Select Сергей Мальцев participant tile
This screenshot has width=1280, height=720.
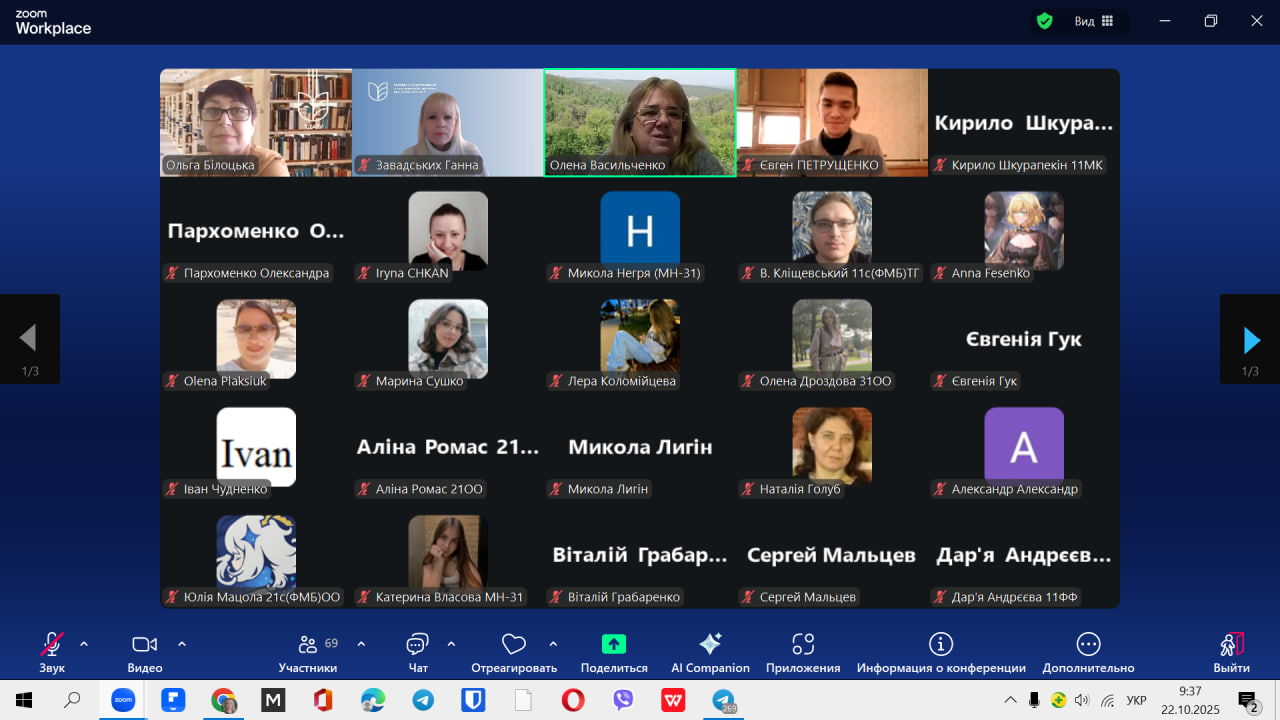click(832, 555)
